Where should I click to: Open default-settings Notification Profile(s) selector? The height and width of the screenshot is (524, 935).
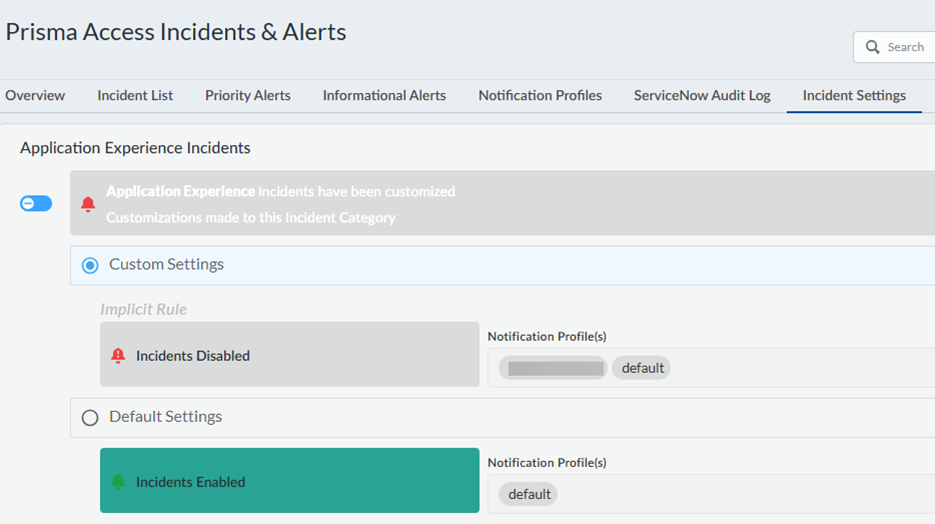point(750,494)
